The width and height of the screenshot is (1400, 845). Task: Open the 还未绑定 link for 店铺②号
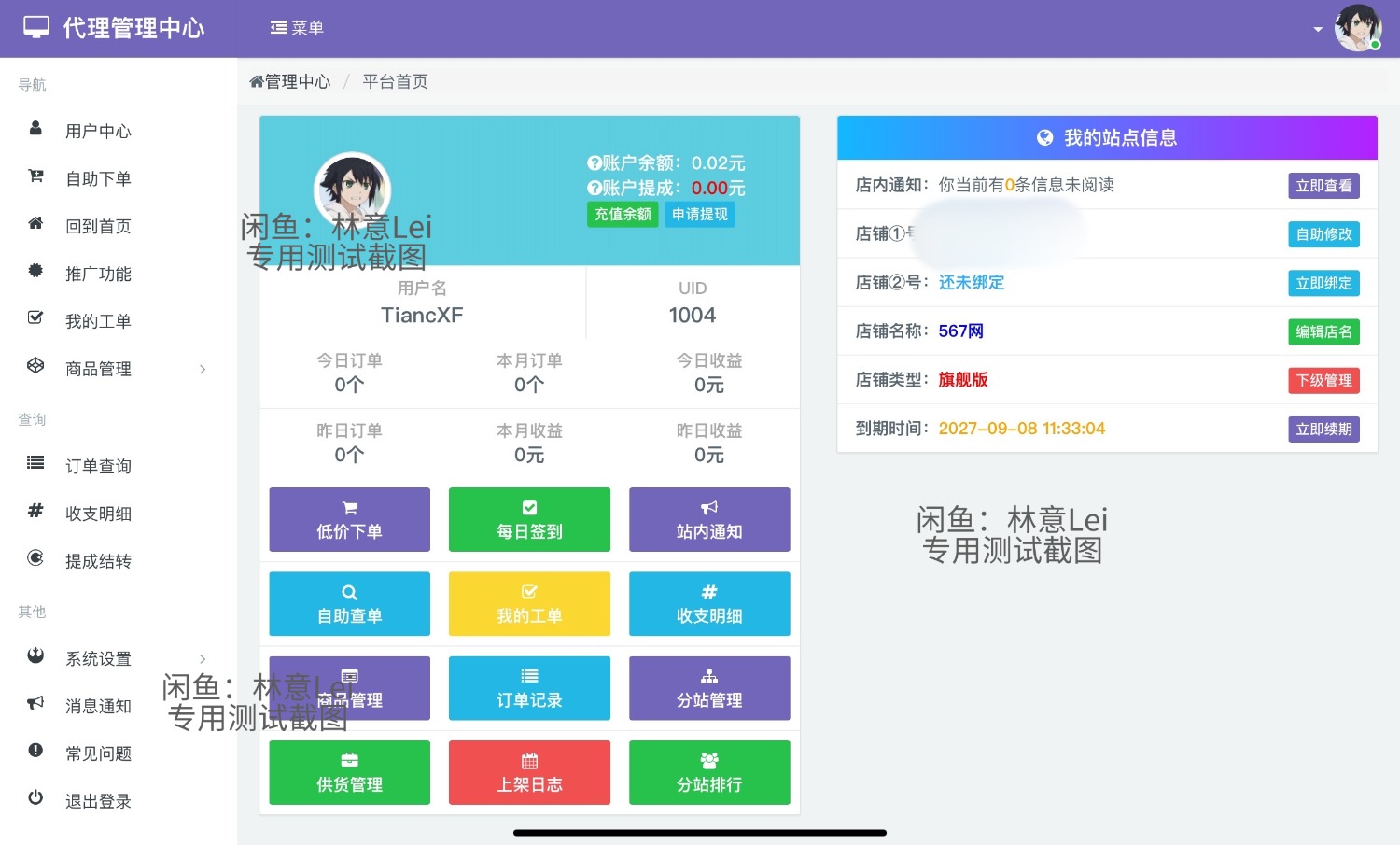[x=971, y=282]
